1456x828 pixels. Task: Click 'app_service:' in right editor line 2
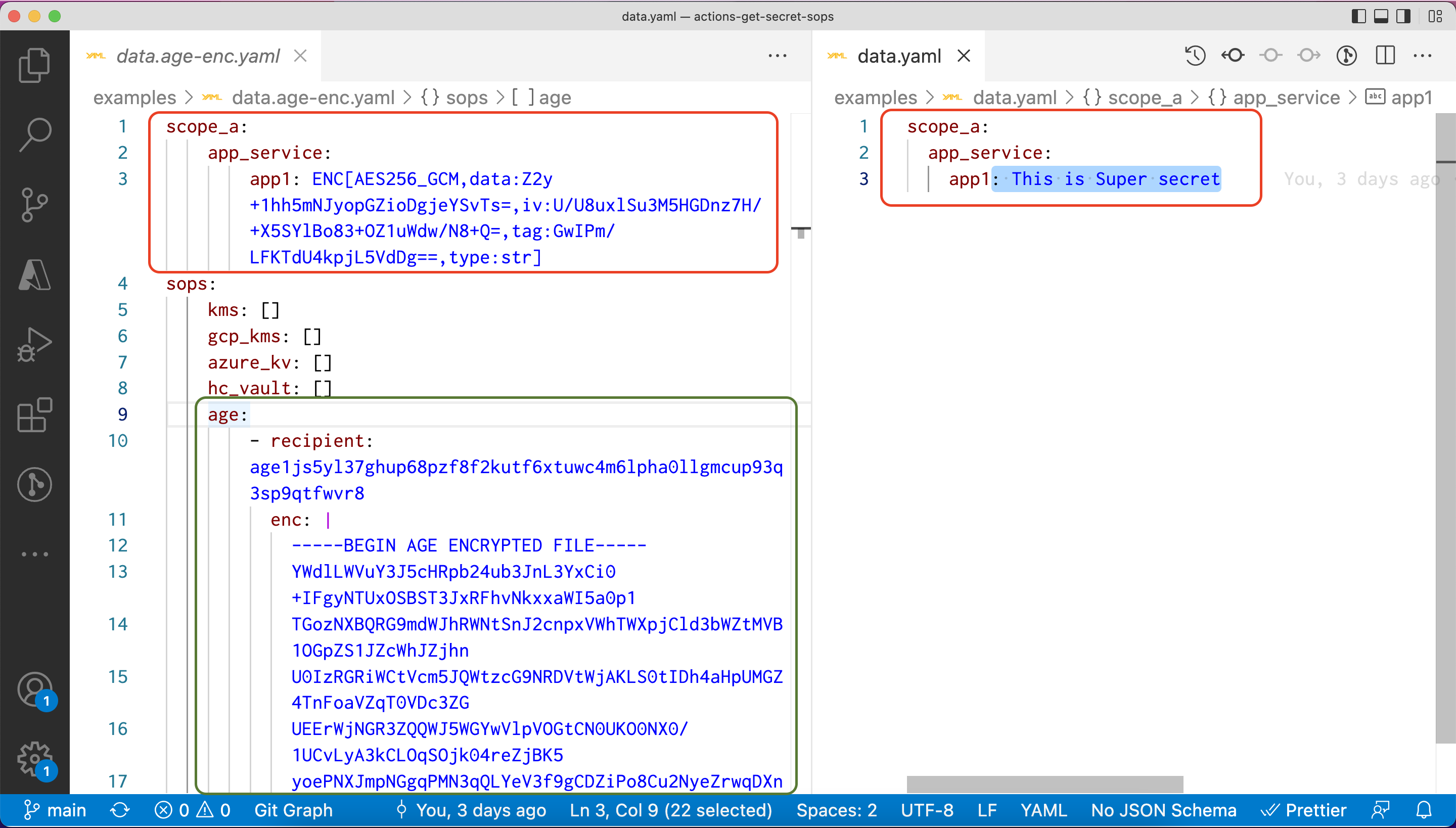[x=990, y=153]
